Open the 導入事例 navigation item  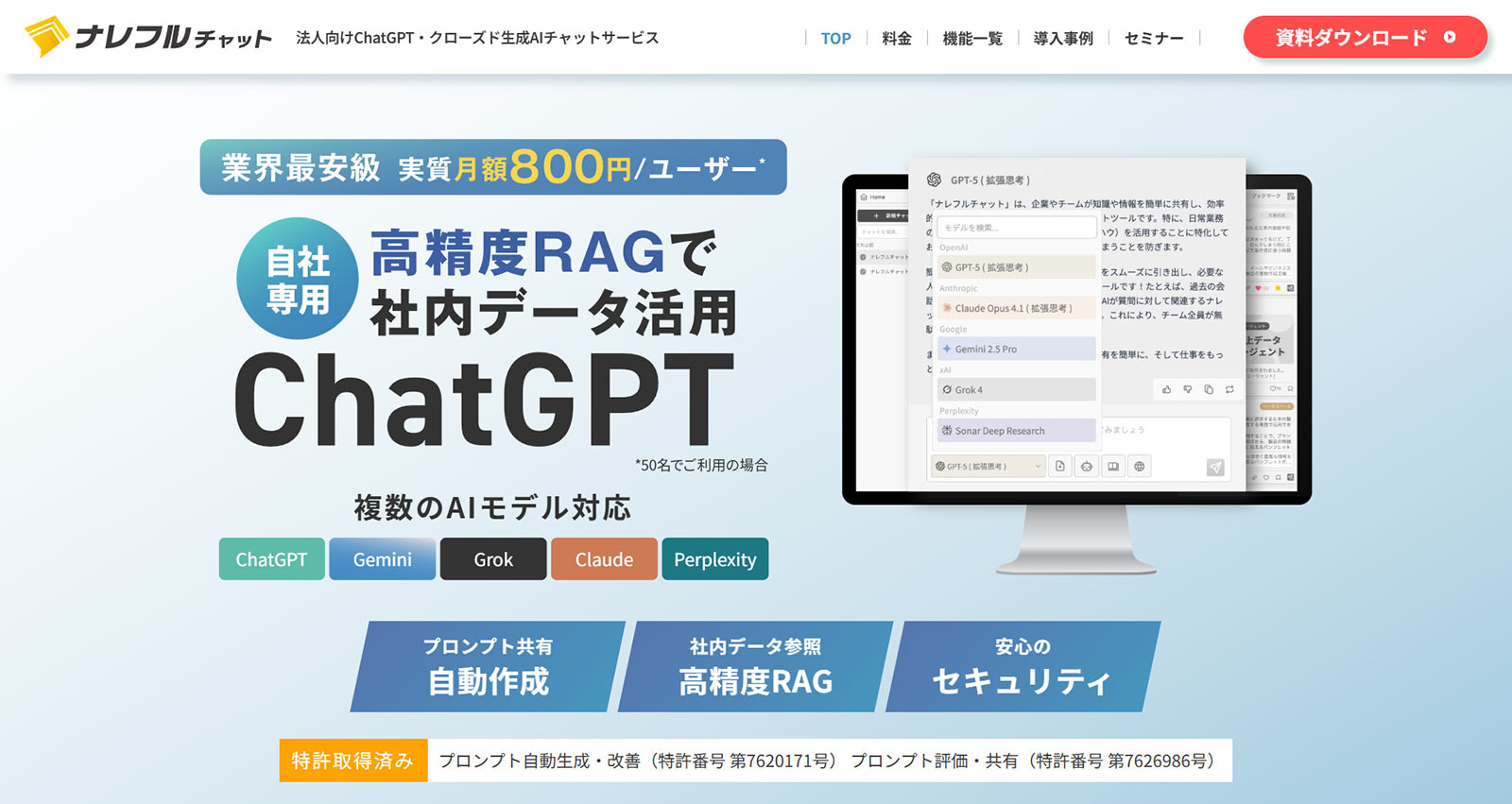pyautogui.click(x=1063, y=38)
